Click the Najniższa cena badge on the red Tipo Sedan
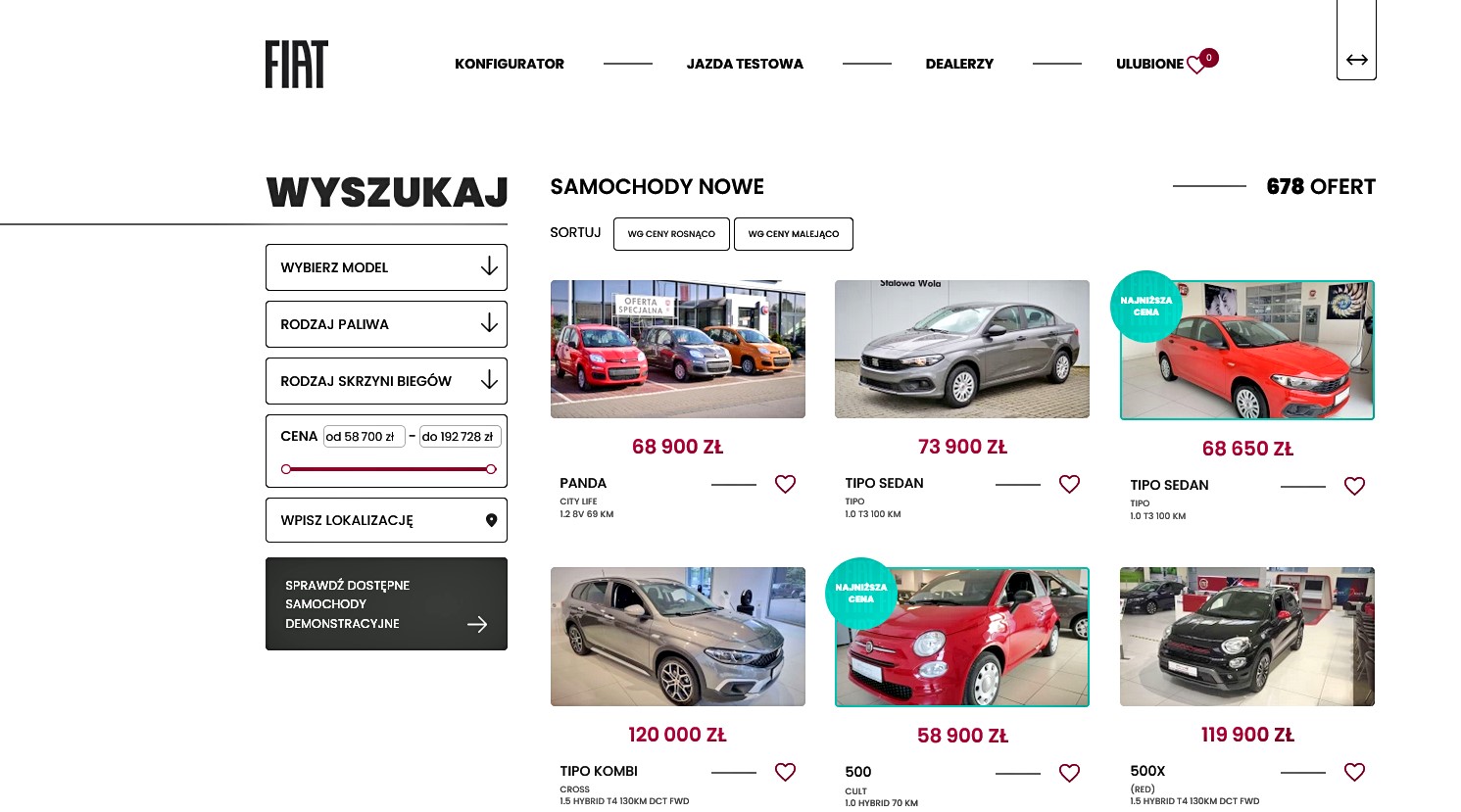The height and width of the screenshot is (812, 1461). [1145, 307]
